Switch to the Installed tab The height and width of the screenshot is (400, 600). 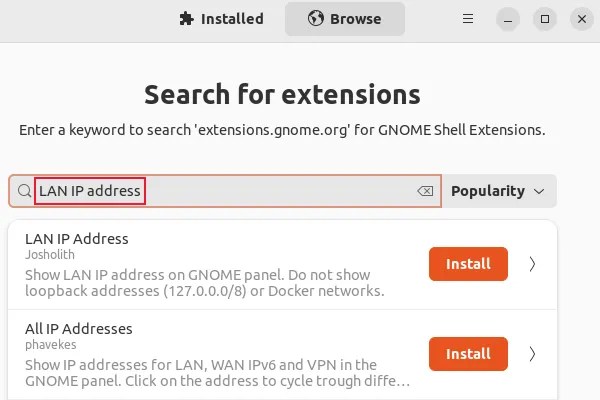pyautogui.click(x=221, y=19)
